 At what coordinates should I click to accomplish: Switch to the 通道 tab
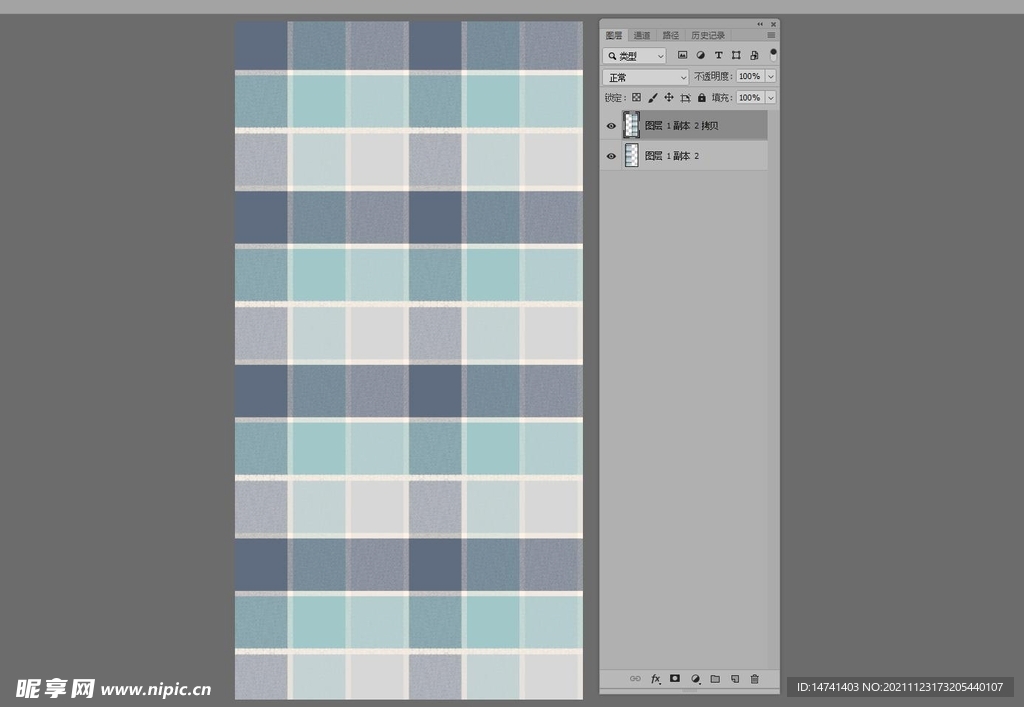coord(642,36)
